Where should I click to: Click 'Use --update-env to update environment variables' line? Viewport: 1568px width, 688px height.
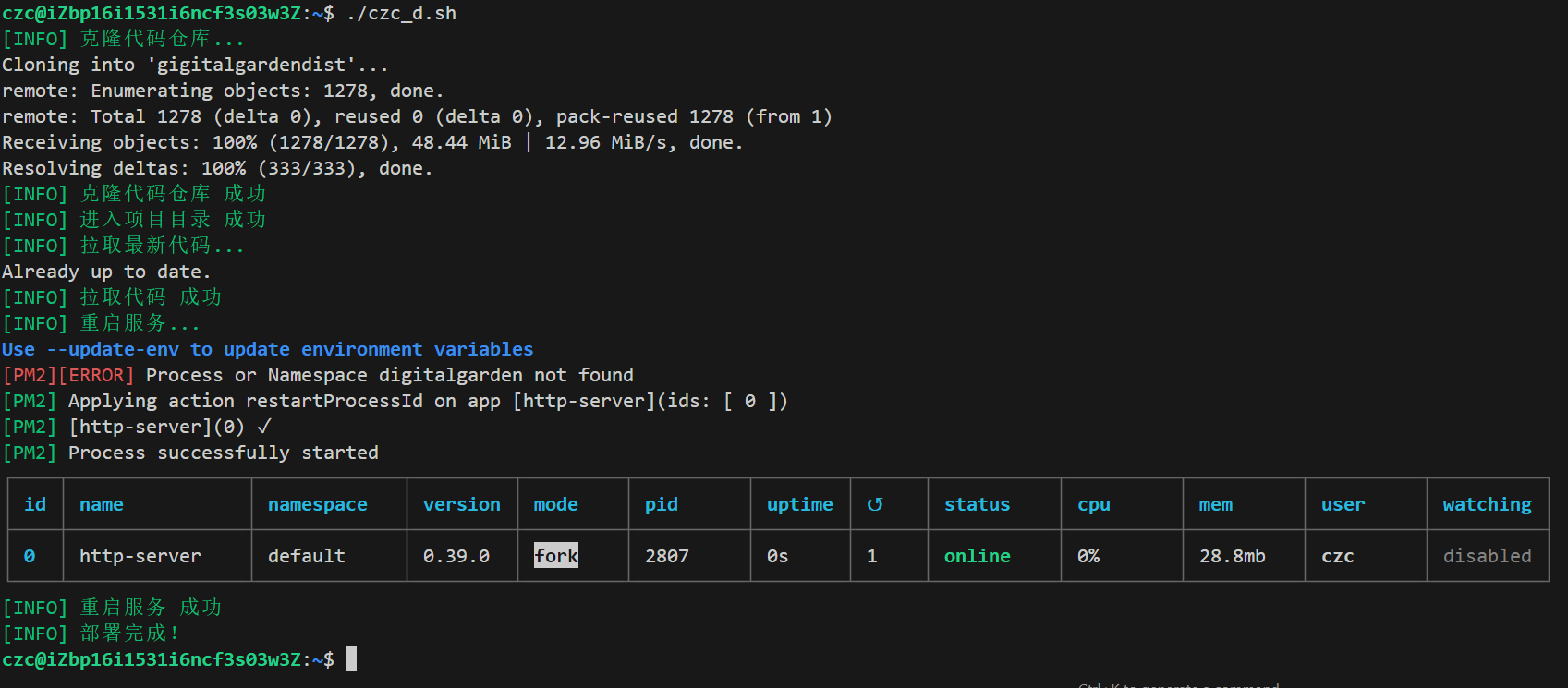pos(268,349)
